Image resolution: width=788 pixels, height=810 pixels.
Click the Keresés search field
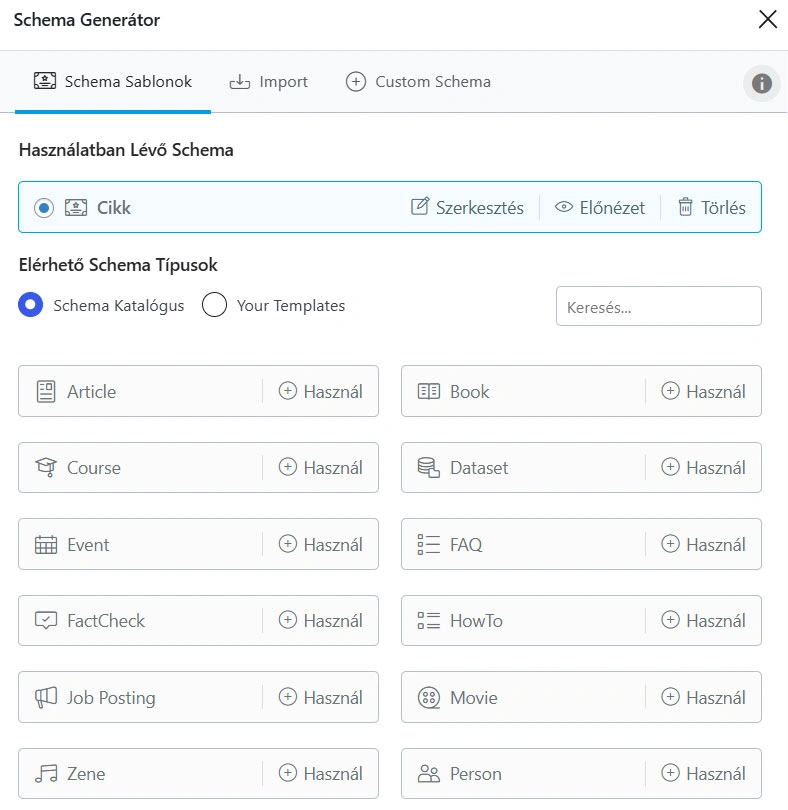point(658,307)
